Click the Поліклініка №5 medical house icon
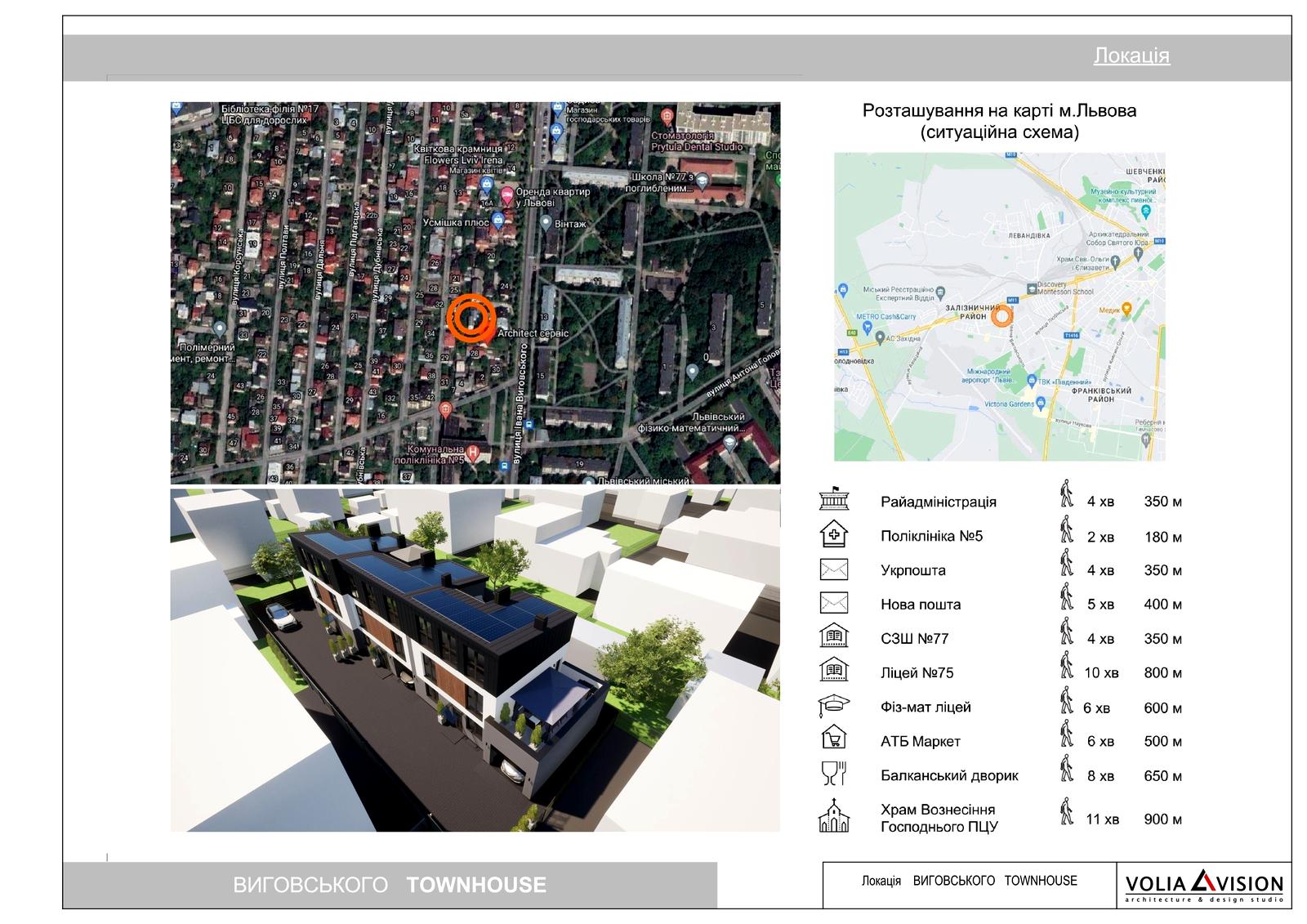 pos(833,535)
